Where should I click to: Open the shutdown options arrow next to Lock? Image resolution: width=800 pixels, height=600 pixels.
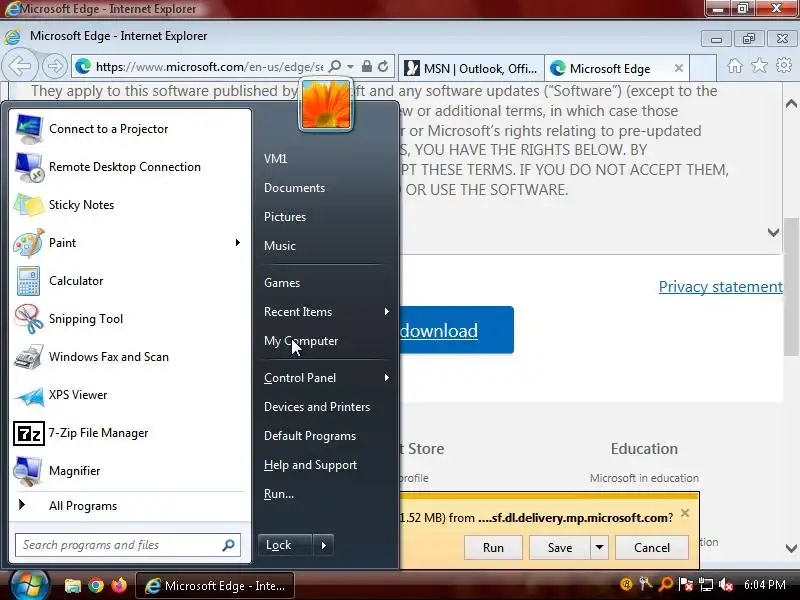(323, 545)
